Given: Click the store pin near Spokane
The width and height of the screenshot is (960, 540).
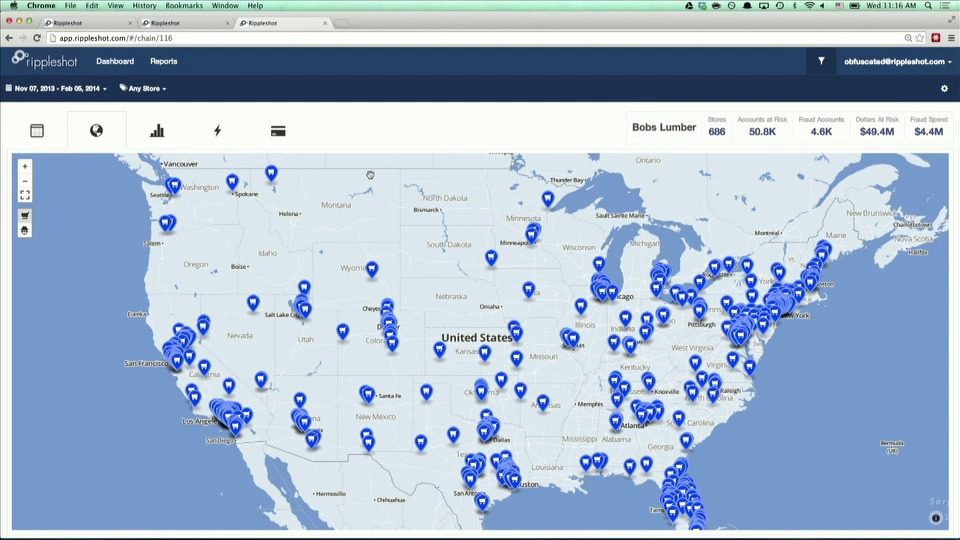Looking at the screenshot, I should coord(232,182).
